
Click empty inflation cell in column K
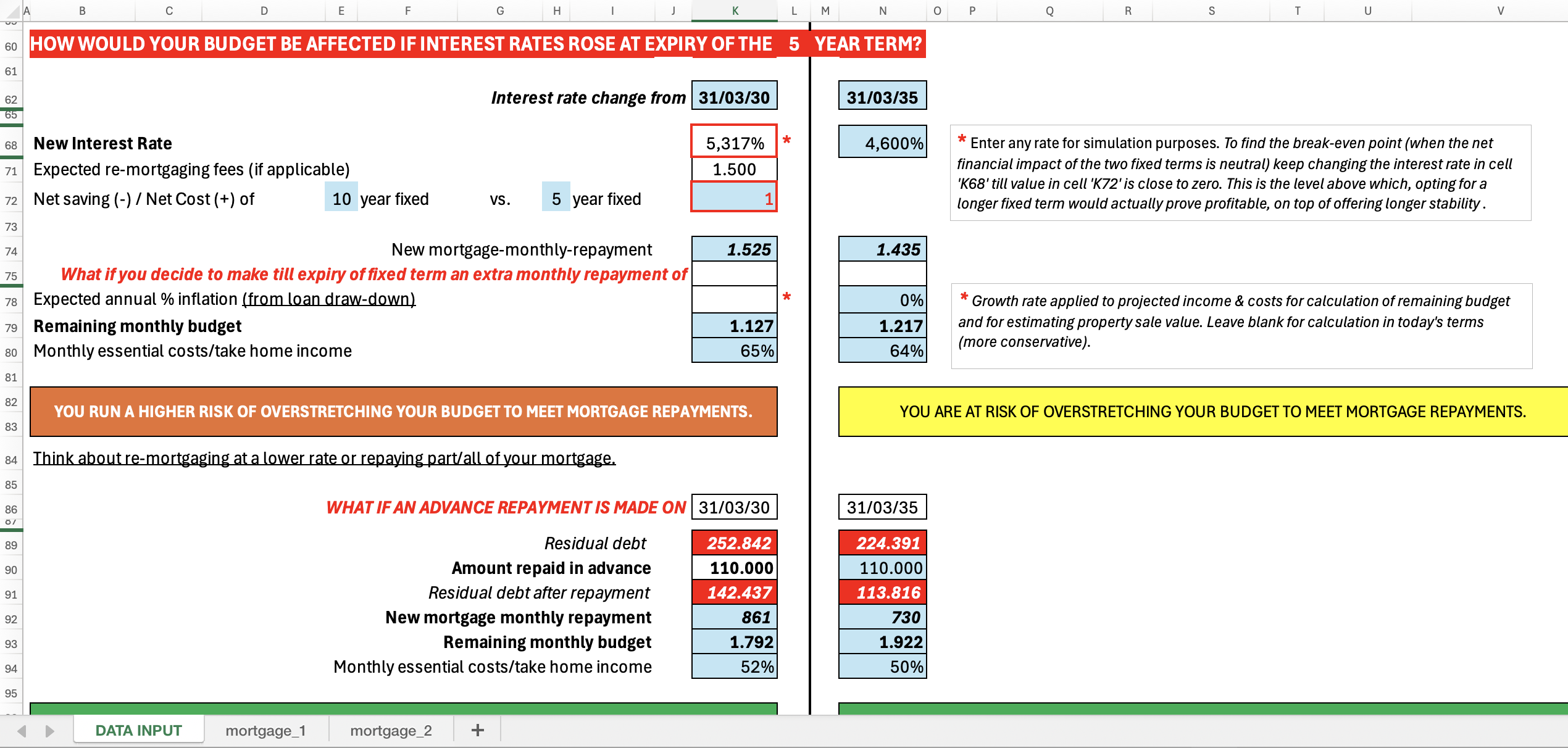click(734, 299)
